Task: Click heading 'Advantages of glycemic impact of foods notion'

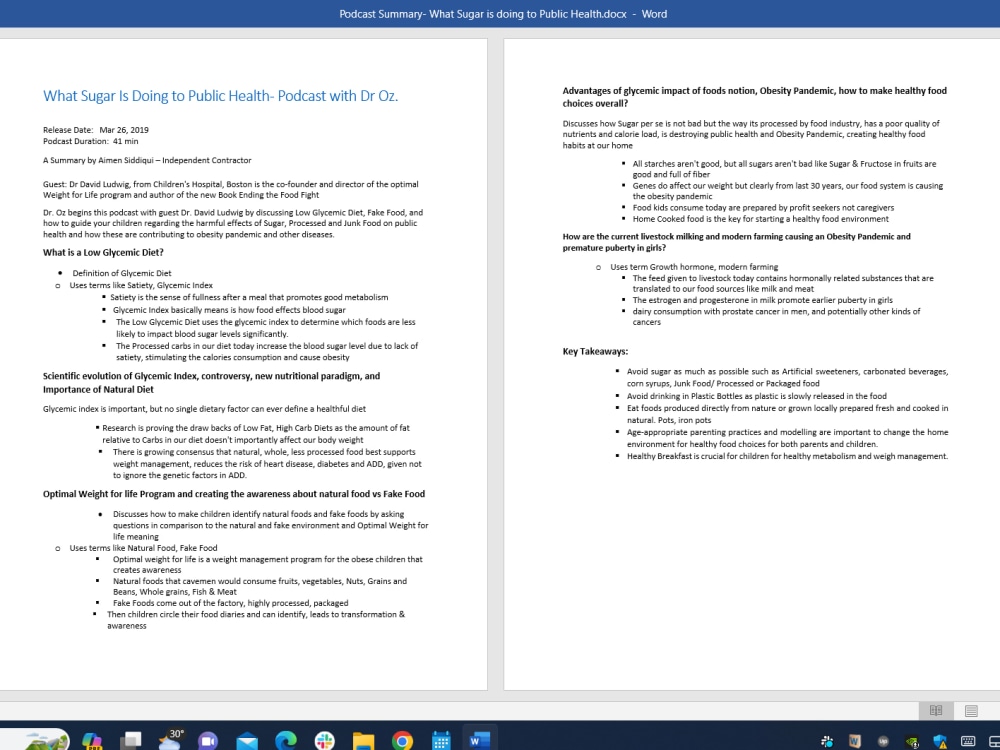Action: point(754,97)
